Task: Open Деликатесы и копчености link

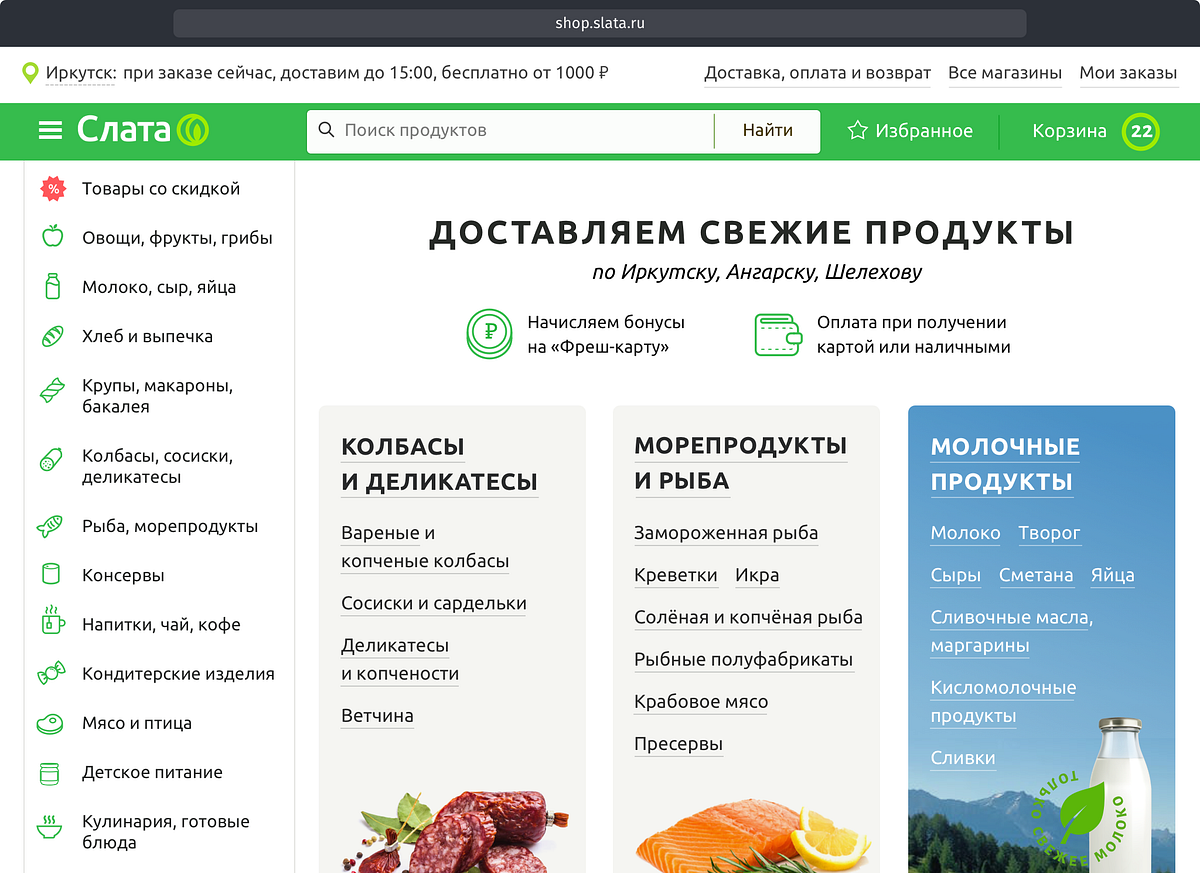Action: point(400,659)
